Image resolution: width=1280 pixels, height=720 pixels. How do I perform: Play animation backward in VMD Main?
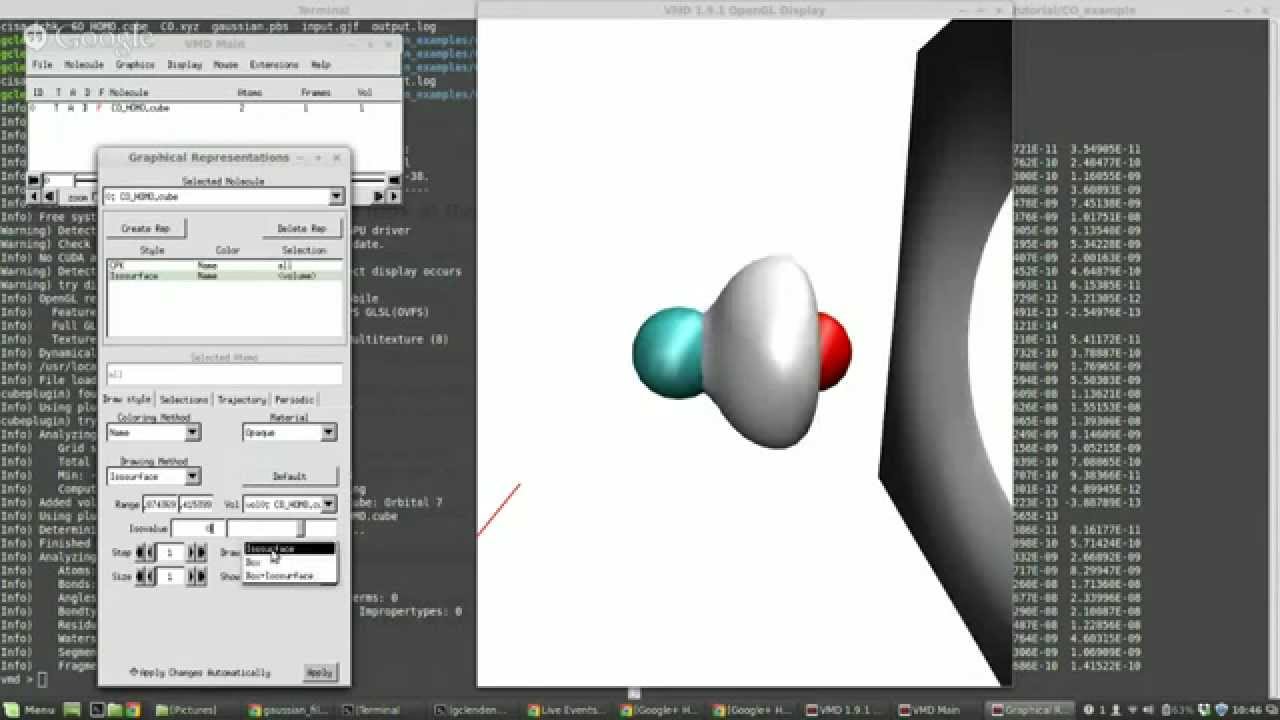[x=33, y=196]
